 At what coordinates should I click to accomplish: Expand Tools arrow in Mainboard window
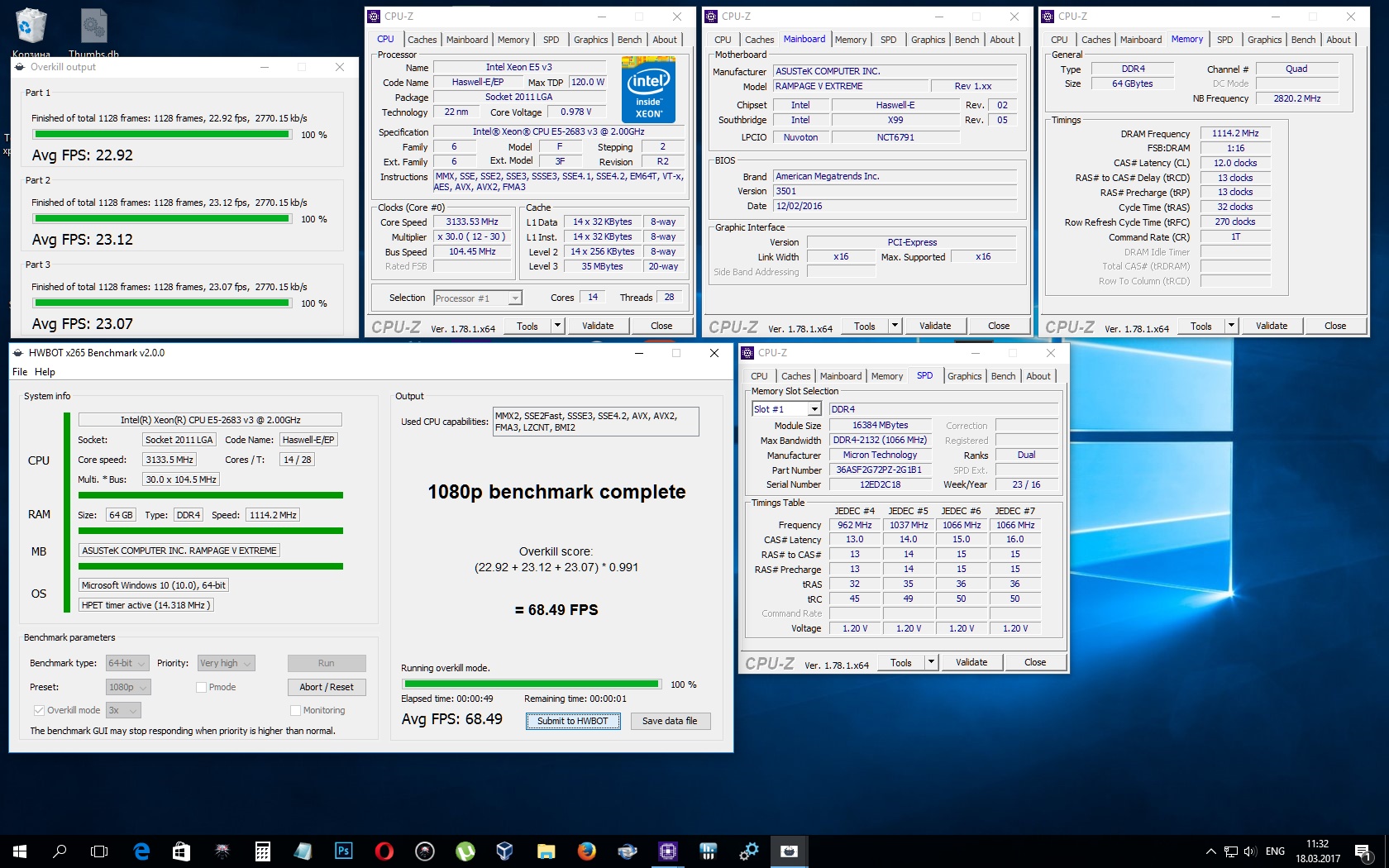pyautogui.click(x=895, y=326)
